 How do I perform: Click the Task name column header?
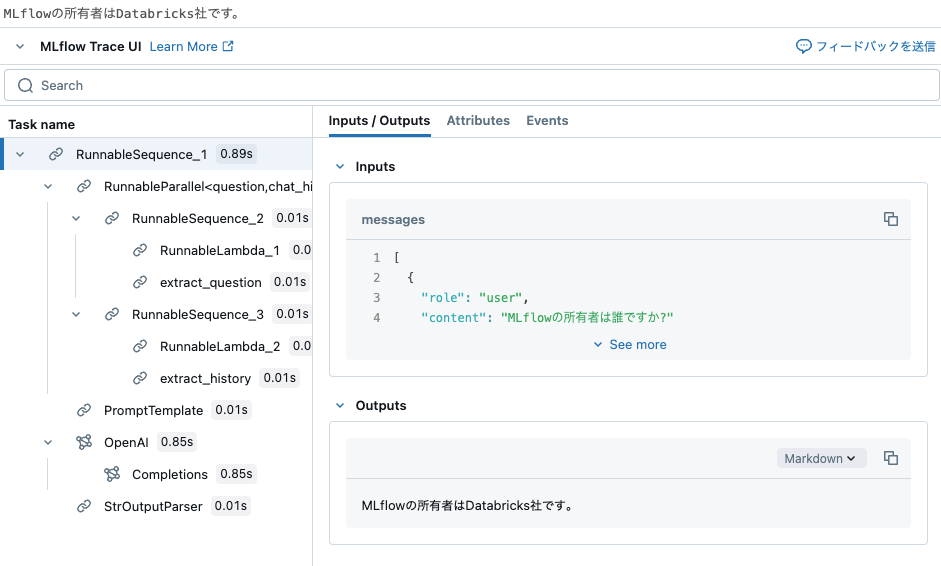[41, 124]
